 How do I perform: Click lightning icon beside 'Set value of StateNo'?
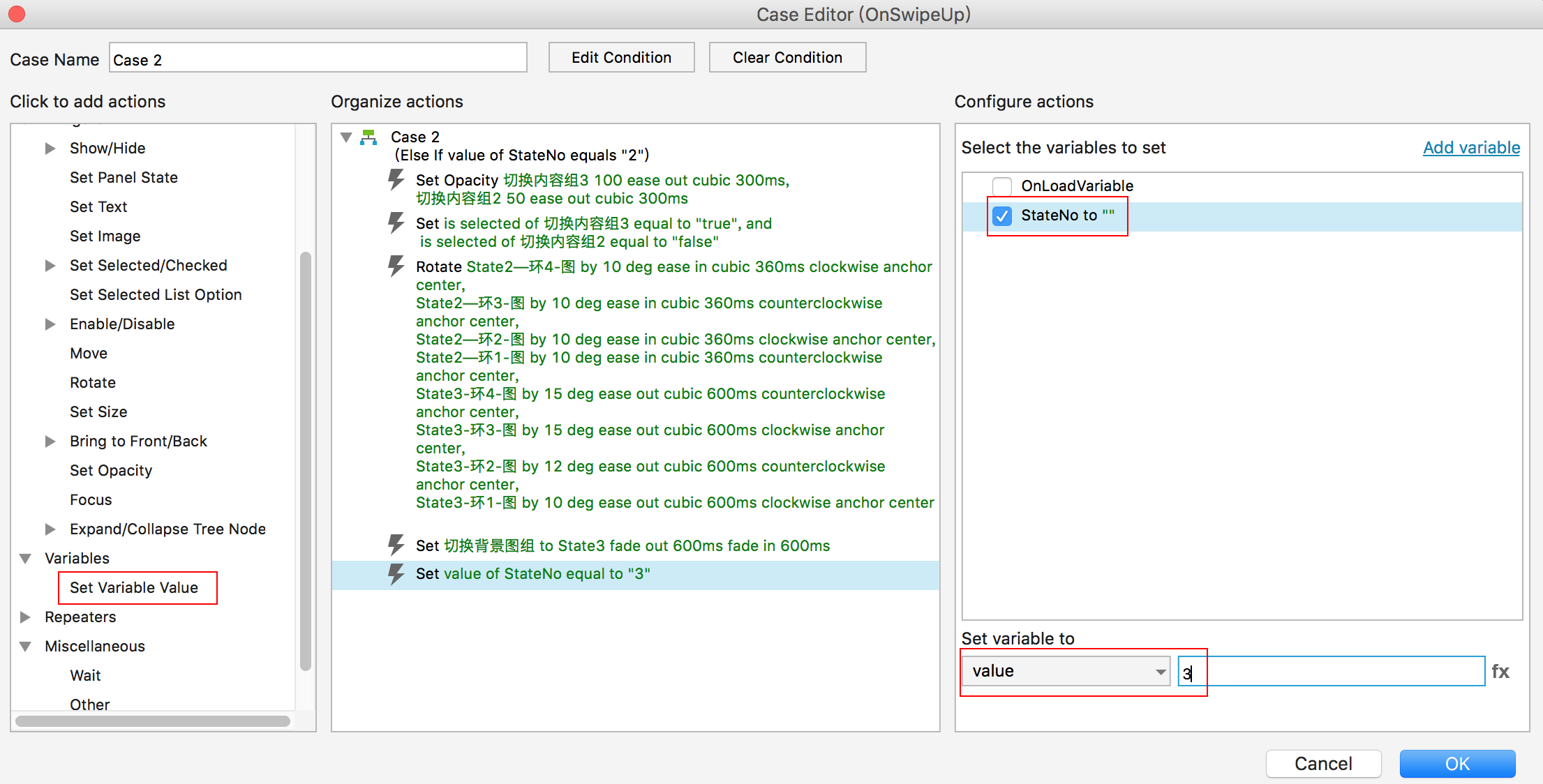click(396, 574)
